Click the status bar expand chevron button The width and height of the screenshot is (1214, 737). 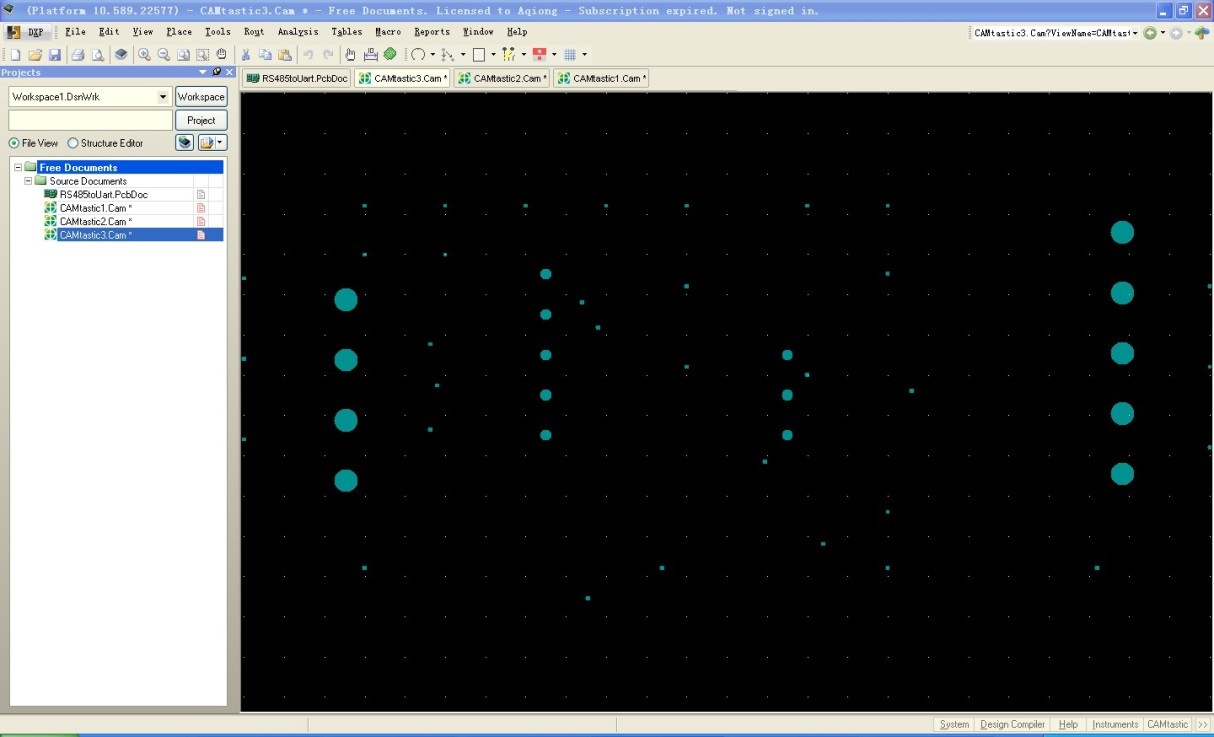click(x=1203, y=724)
